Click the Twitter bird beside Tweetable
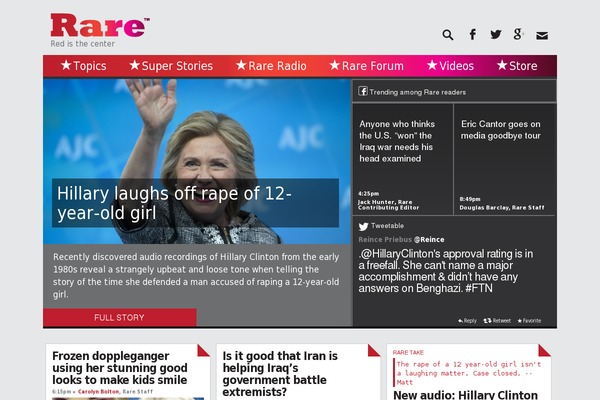600x400 pixels. (364, 226)
